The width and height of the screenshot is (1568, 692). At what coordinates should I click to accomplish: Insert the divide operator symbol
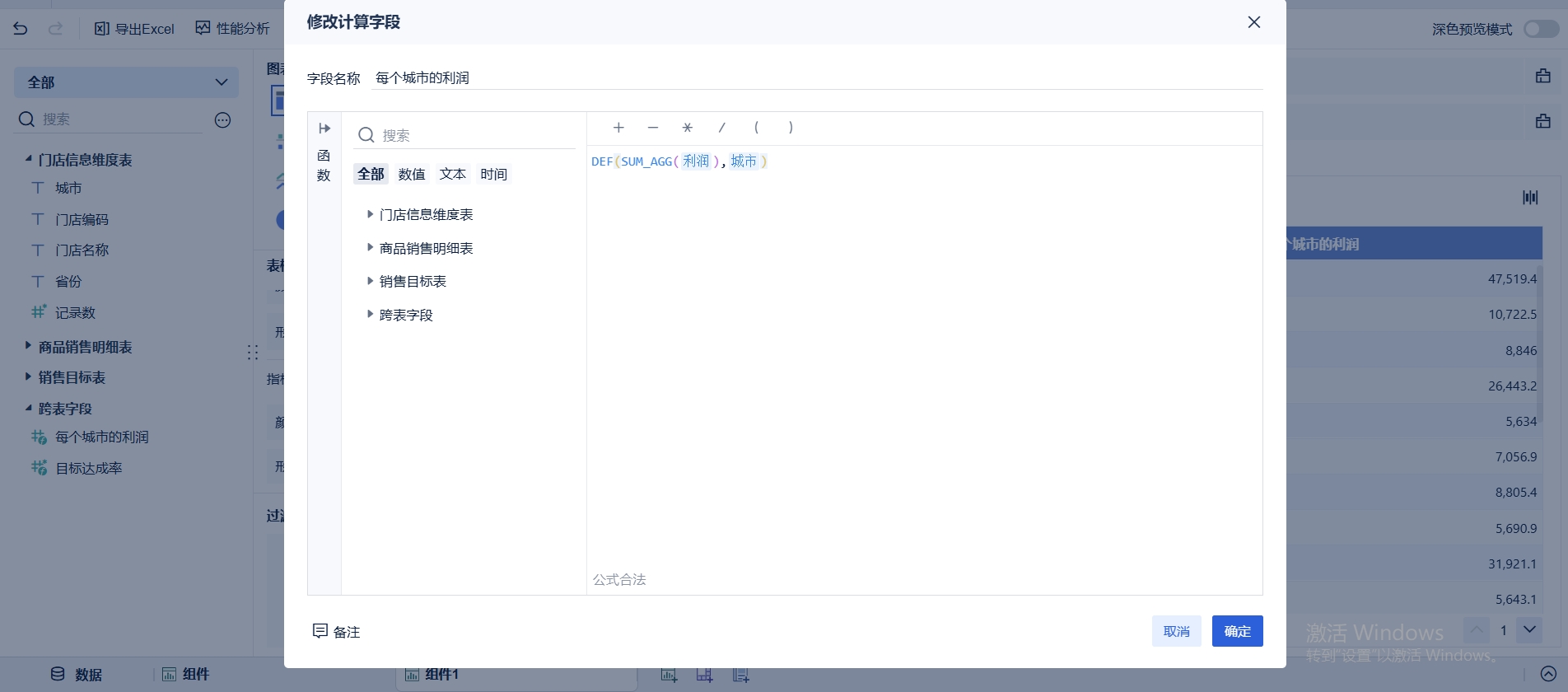coord(721,128)
